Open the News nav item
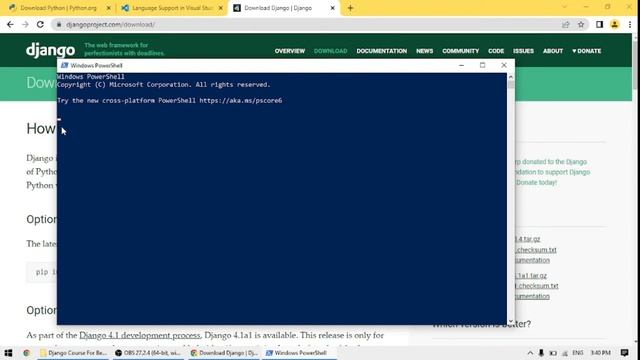 tap(424, 51)
